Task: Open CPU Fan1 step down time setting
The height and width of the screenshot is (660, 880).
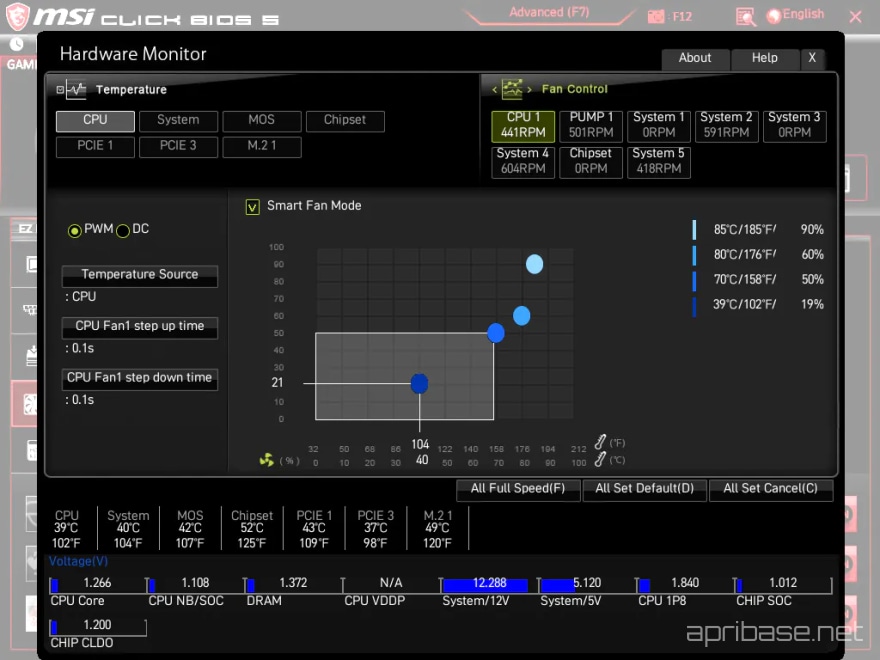Action: pyautogui.click(x=140, y=379)
